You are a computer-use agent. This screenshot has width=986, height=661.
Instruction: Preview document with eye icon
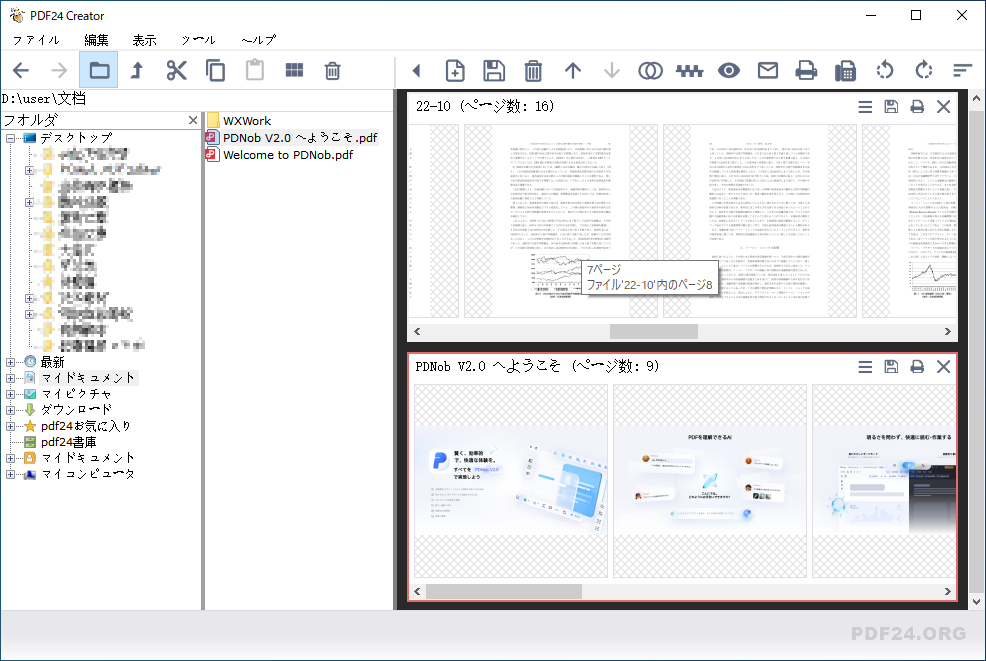[x=729, y=70]
